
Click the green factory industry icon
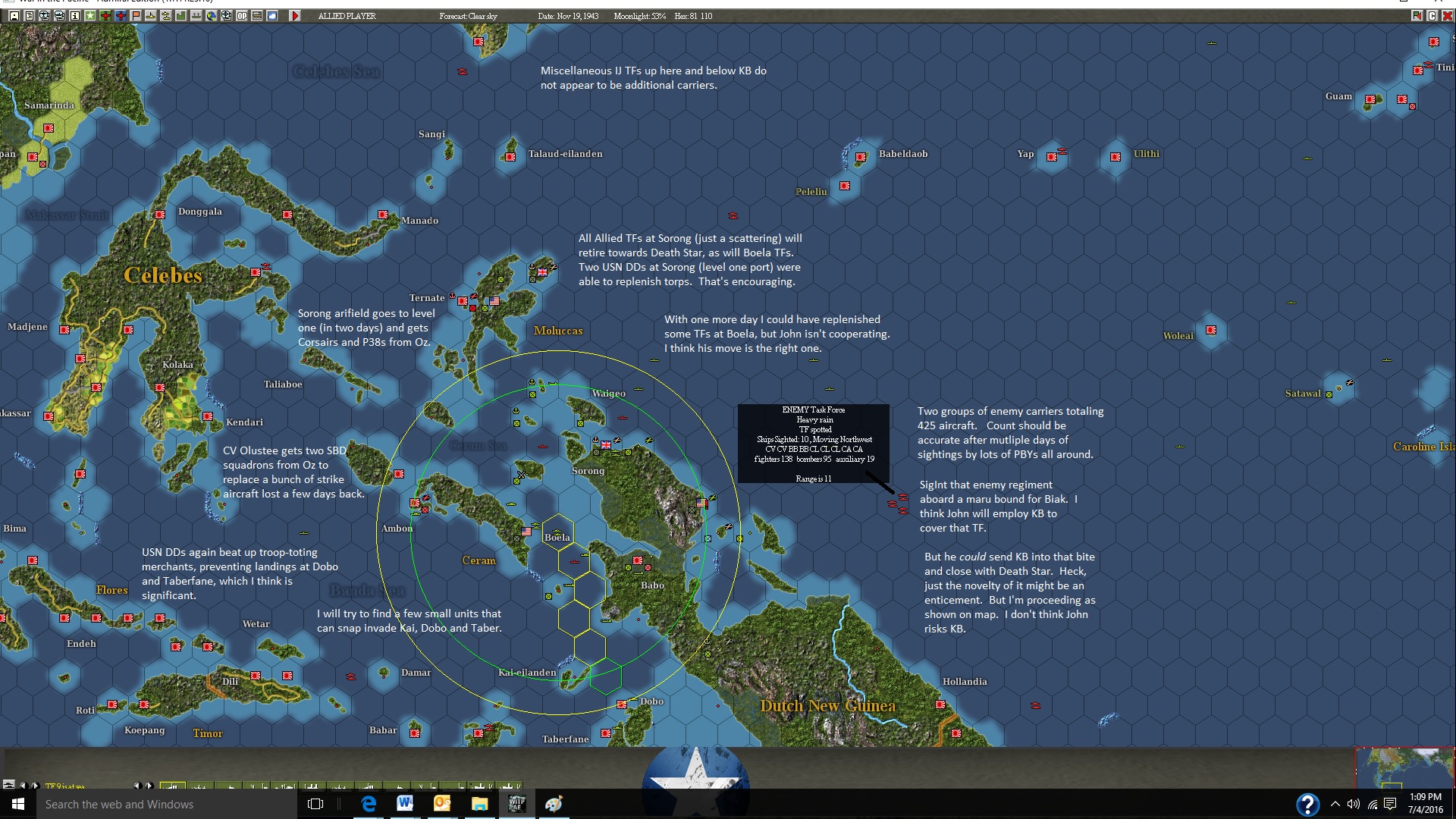tap(180, 16)
